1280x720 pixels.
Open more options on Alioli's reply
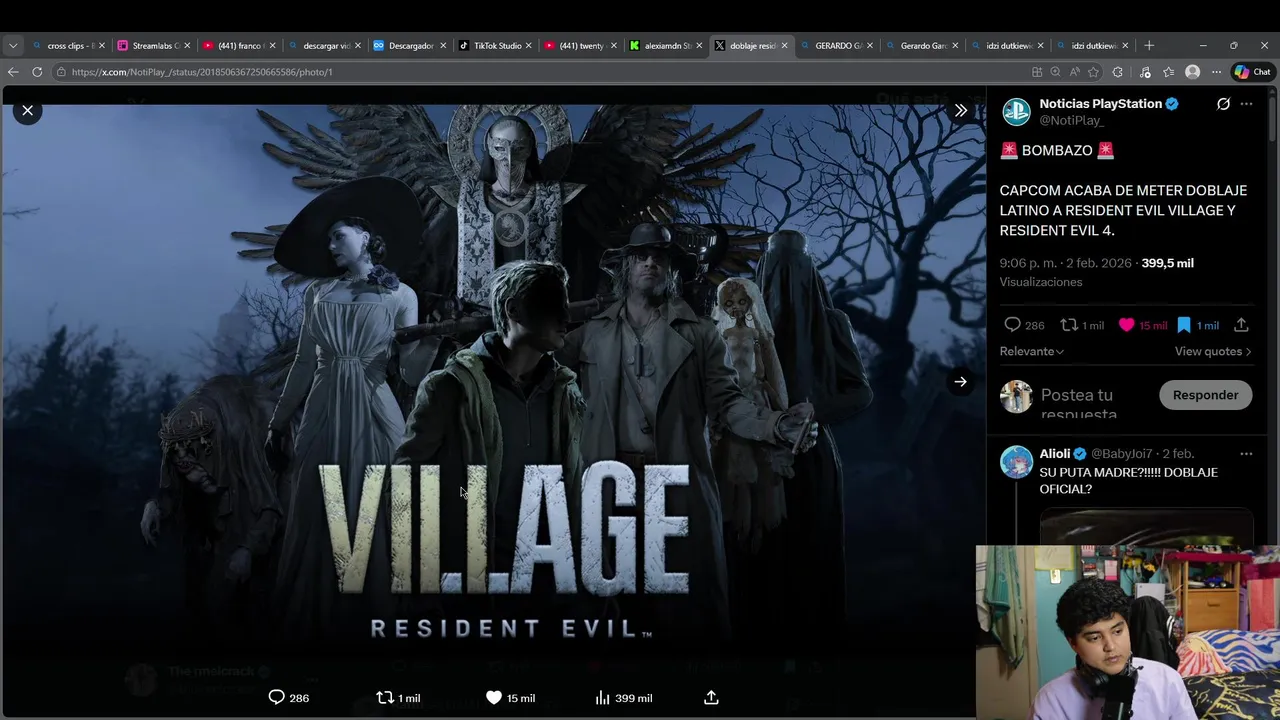click(x=1246, y=454)
